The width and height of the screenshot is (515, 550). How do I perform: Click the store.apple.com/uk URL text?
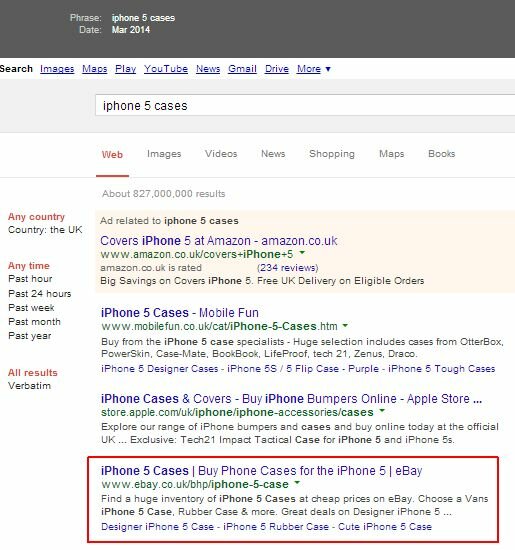pos(237,412)
